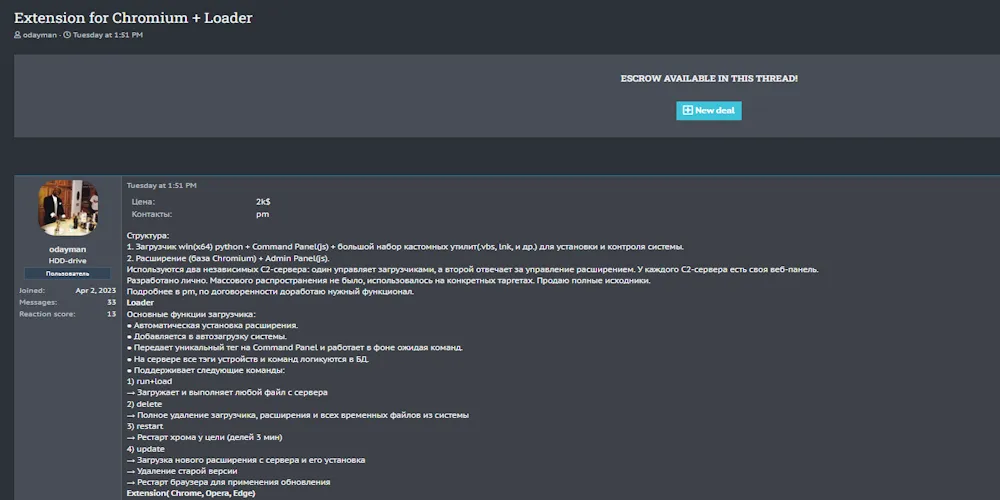Click 'Удаление старой версии' line
This screenshot has height=500, width=1000.
click(x=182, y=471)
